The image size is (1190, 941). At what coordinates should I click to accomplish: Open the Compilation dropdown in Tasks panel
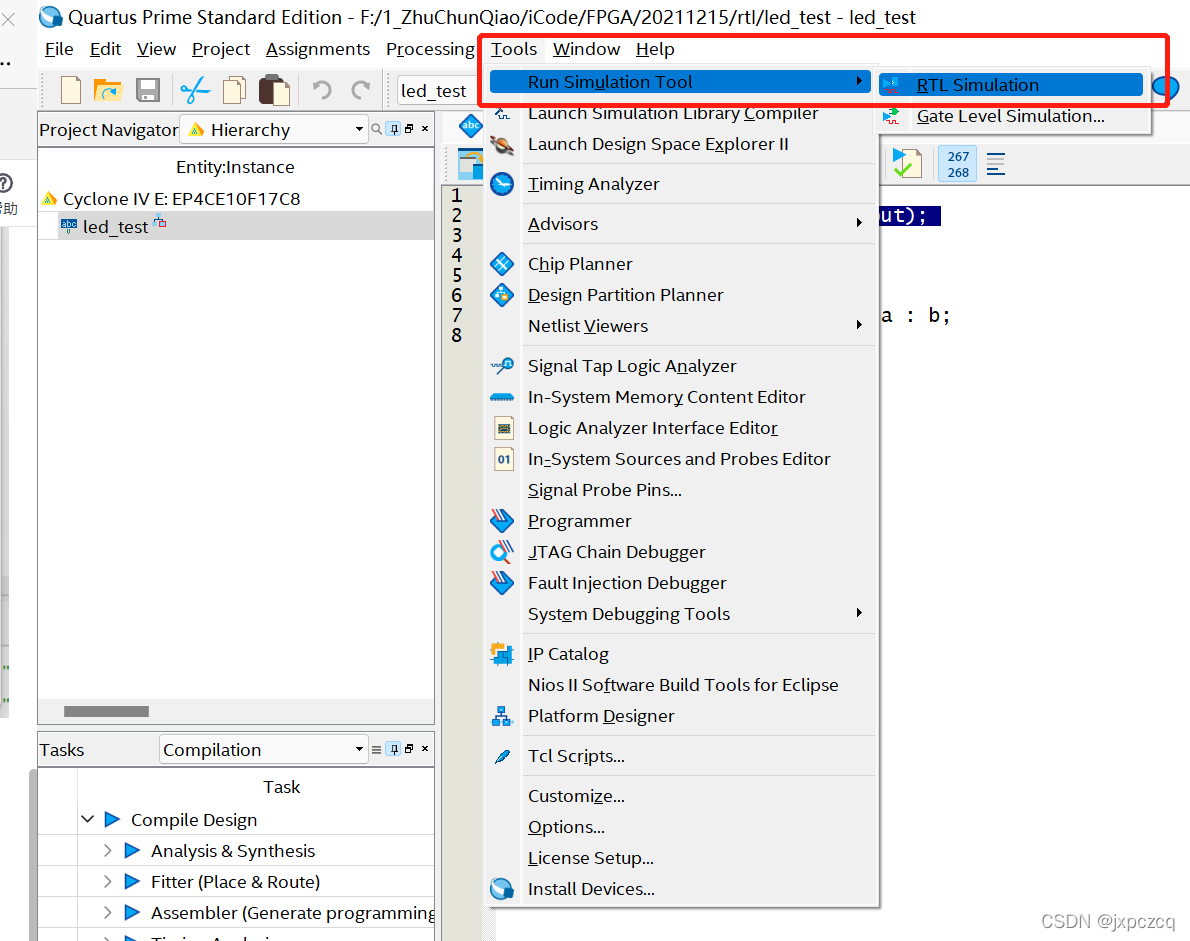(x=263, y=750)
